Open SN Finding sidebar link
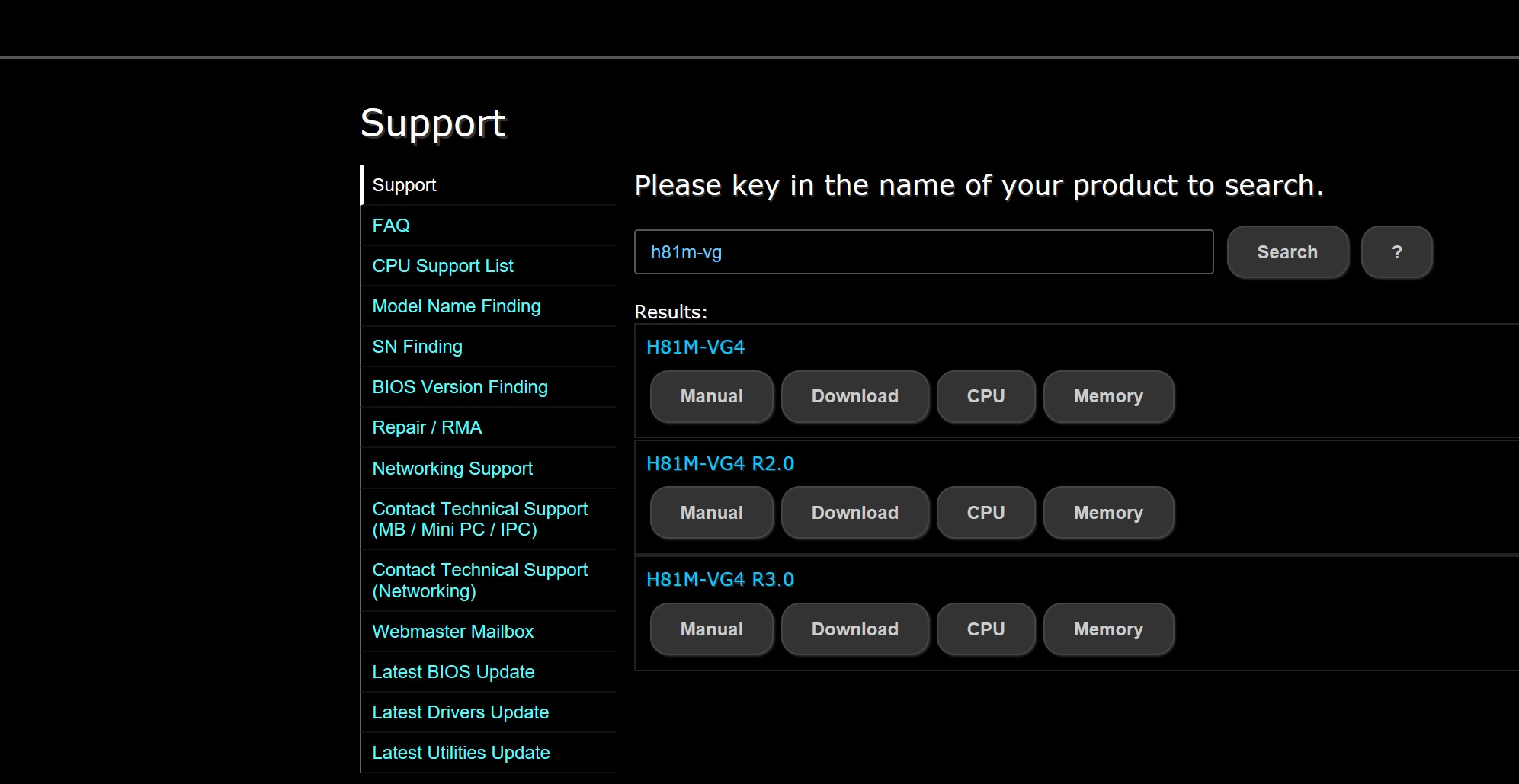Image resolution: width=1519 pixels, height=784 pixels. pyautogui.click(x=488, y=347)
